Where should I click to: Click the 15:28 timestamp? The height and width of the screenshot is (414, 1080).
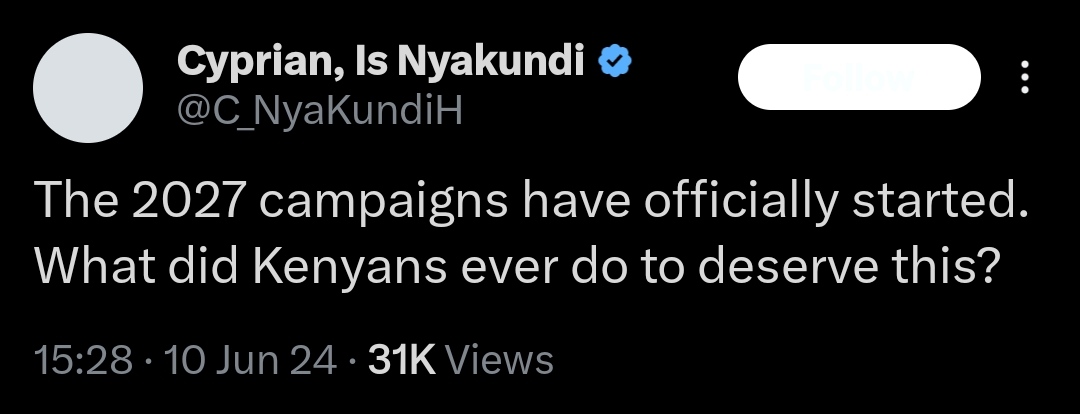pyautogui.click(x=83, y=360)
